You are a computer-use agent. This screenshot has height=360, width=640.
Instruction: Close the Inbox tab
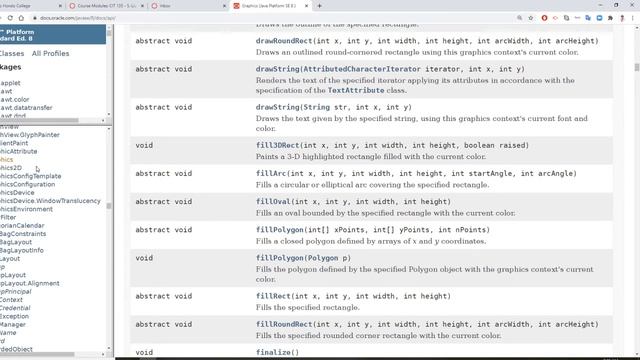click(224, 6)
